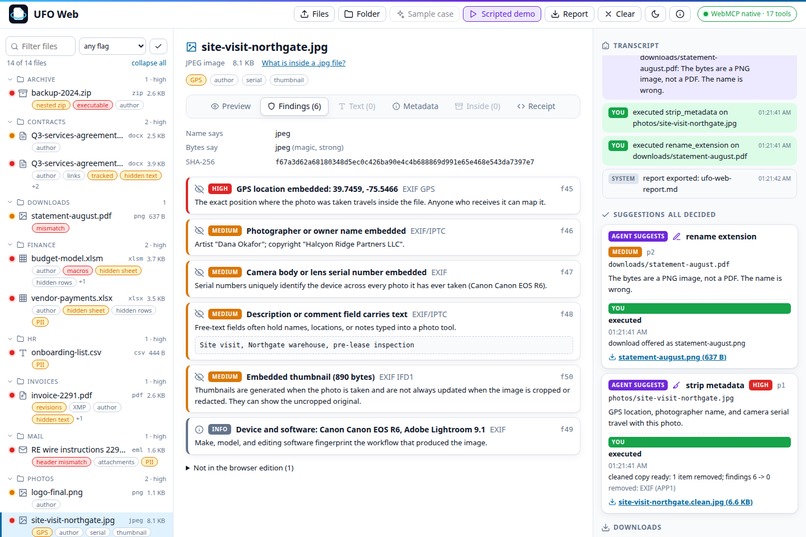Viewport: 806px width, 537px height.
Task: Click the strip metadata brush icon
Action: [x=676, y=385]
